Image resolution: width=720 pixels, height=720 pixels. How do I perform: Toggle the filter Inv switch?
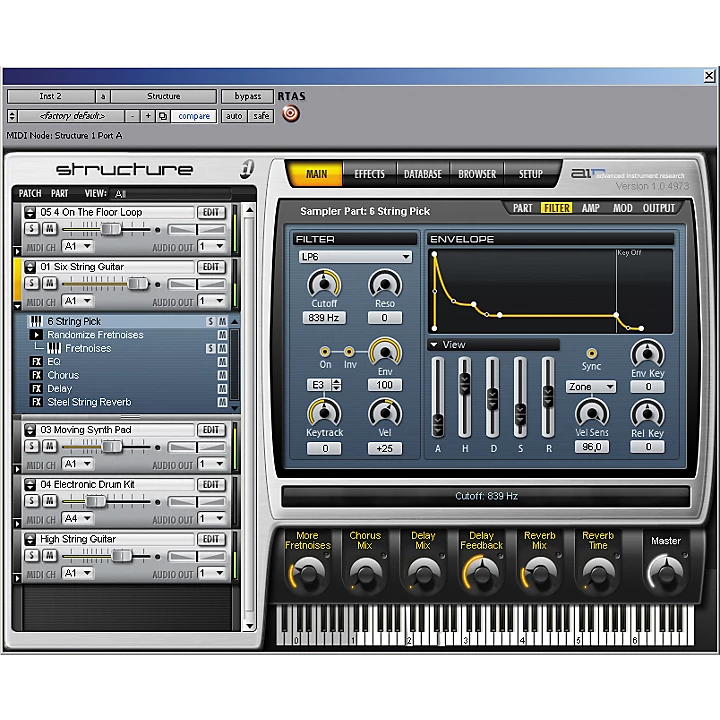point(349,352)
